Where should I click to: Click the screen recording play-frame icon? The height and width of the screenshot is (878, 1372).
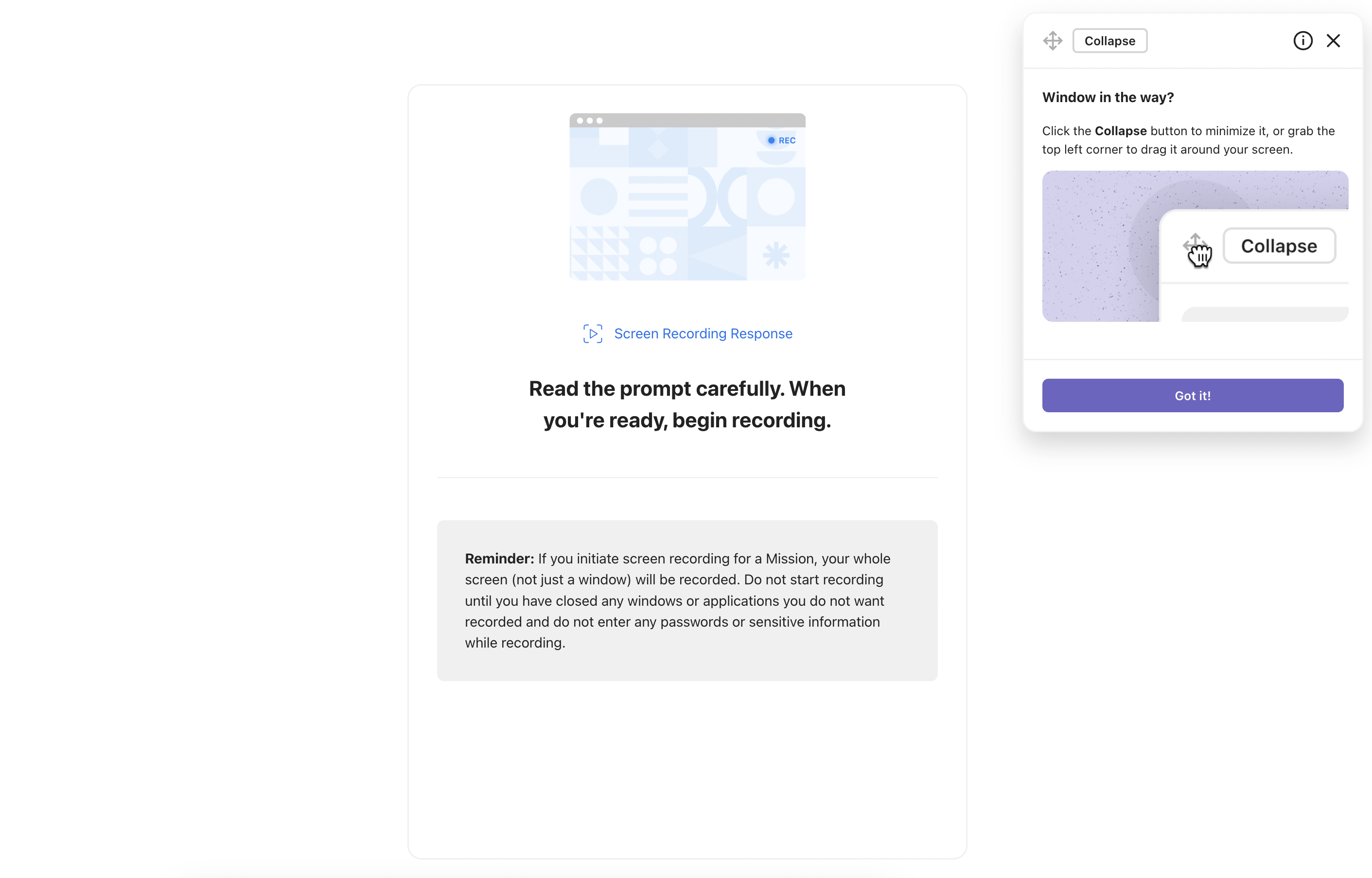(592, 334)
